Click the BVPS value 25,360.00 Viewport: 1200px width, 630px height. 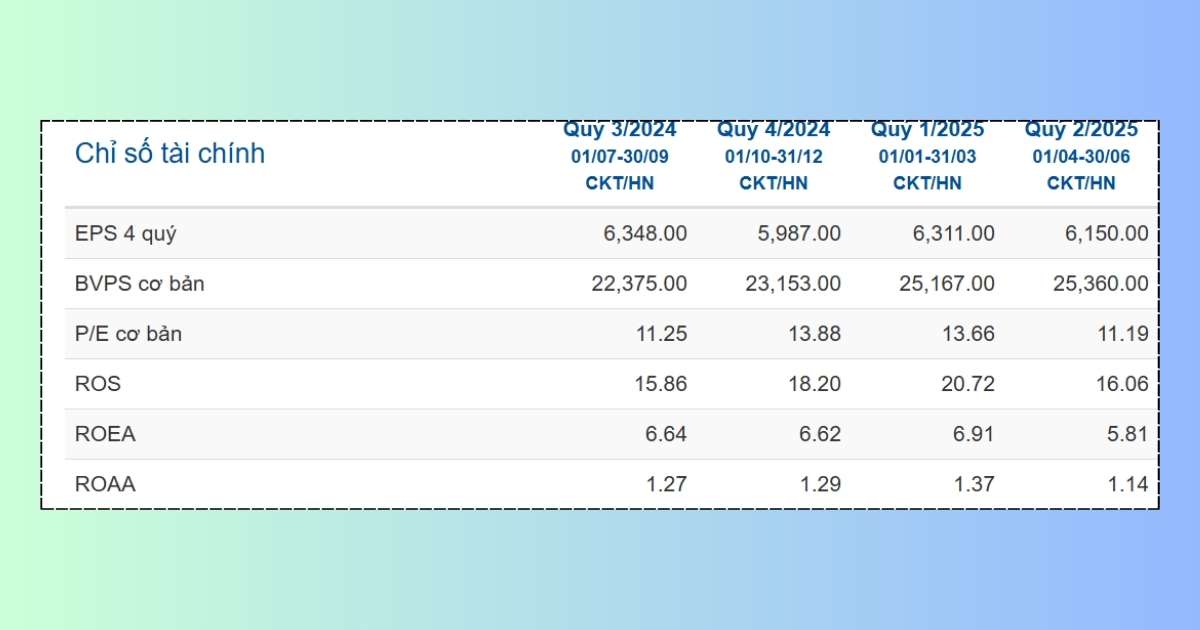click(1100, 284)
